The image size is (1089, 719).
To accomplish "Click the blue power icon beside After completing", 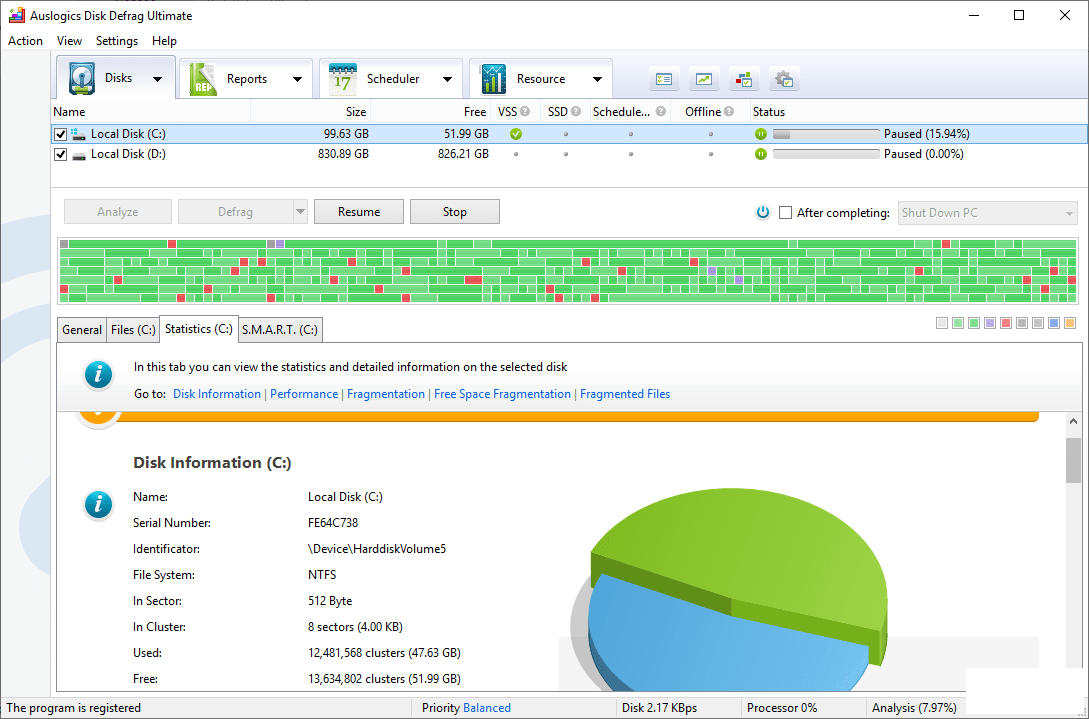I will click(763, 213).
